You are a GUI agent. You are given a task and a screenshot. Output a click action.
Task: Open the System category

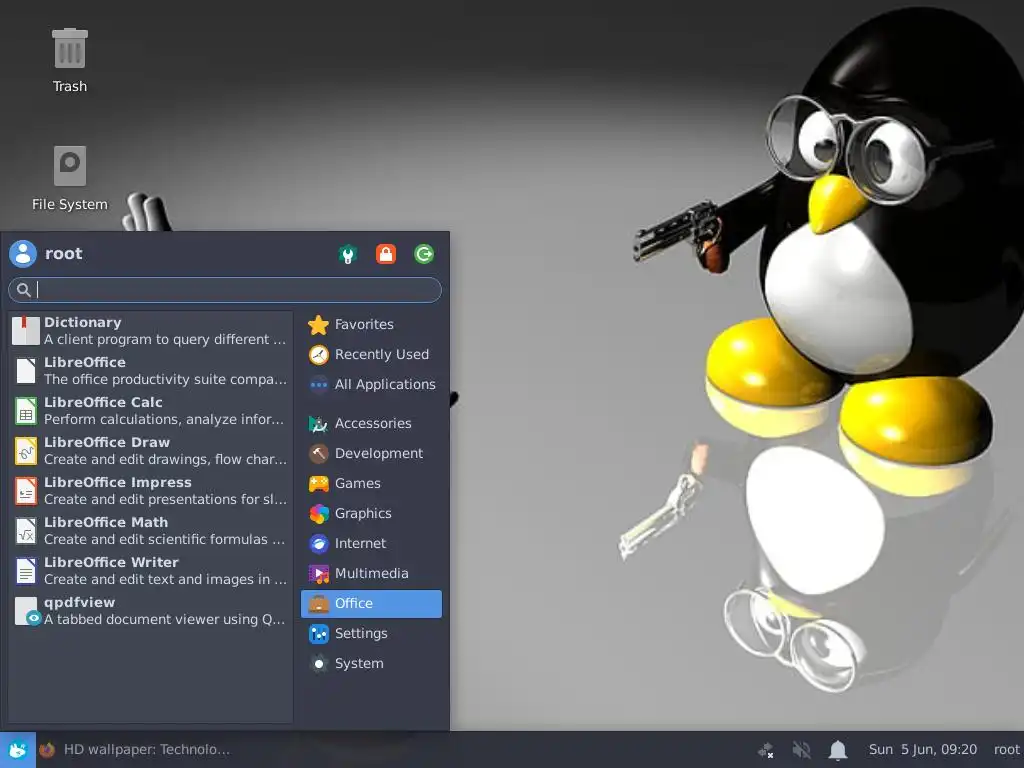(371, 664)
